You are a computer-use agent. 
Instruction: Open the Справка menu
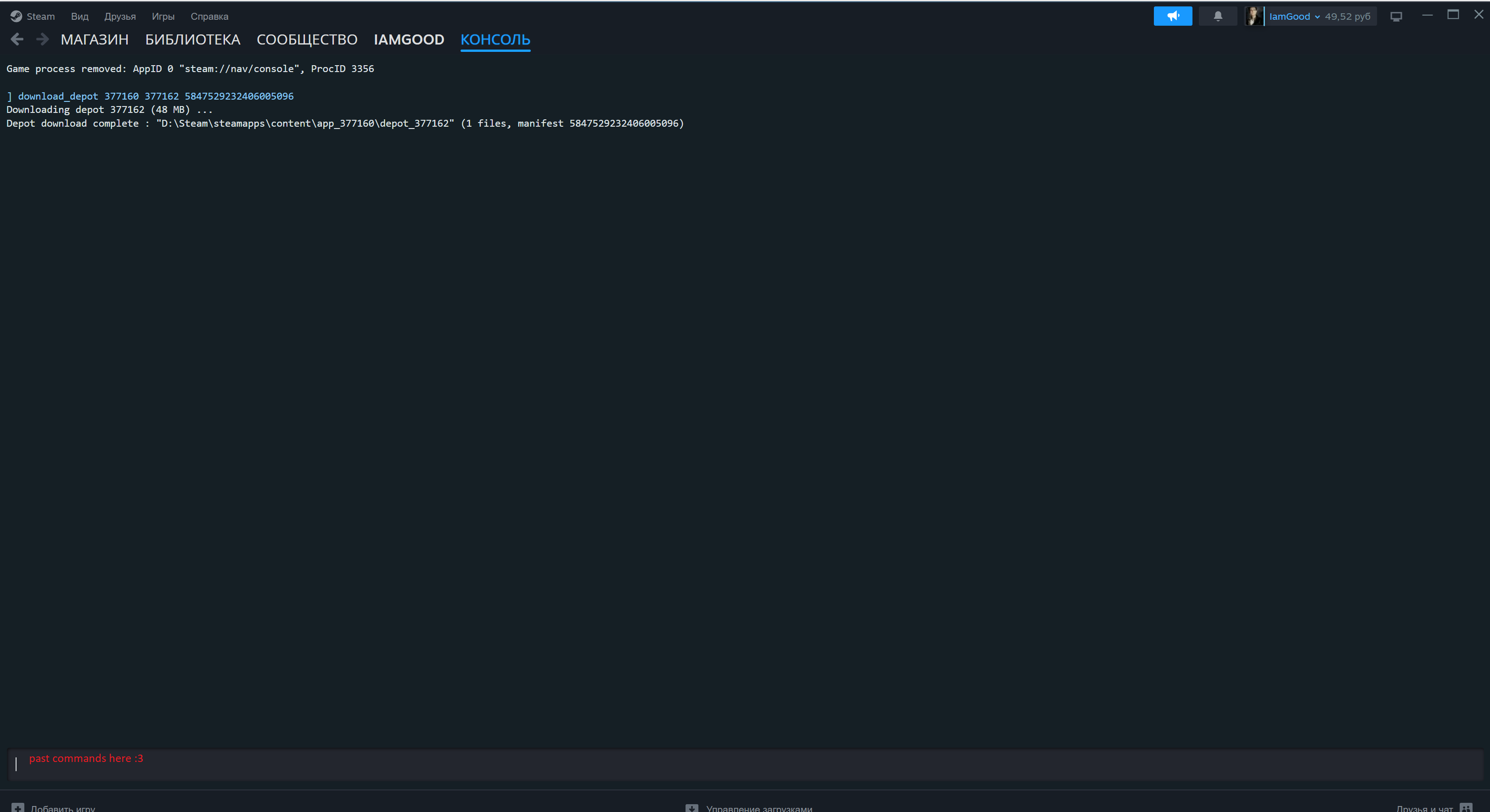click(209, 16)
